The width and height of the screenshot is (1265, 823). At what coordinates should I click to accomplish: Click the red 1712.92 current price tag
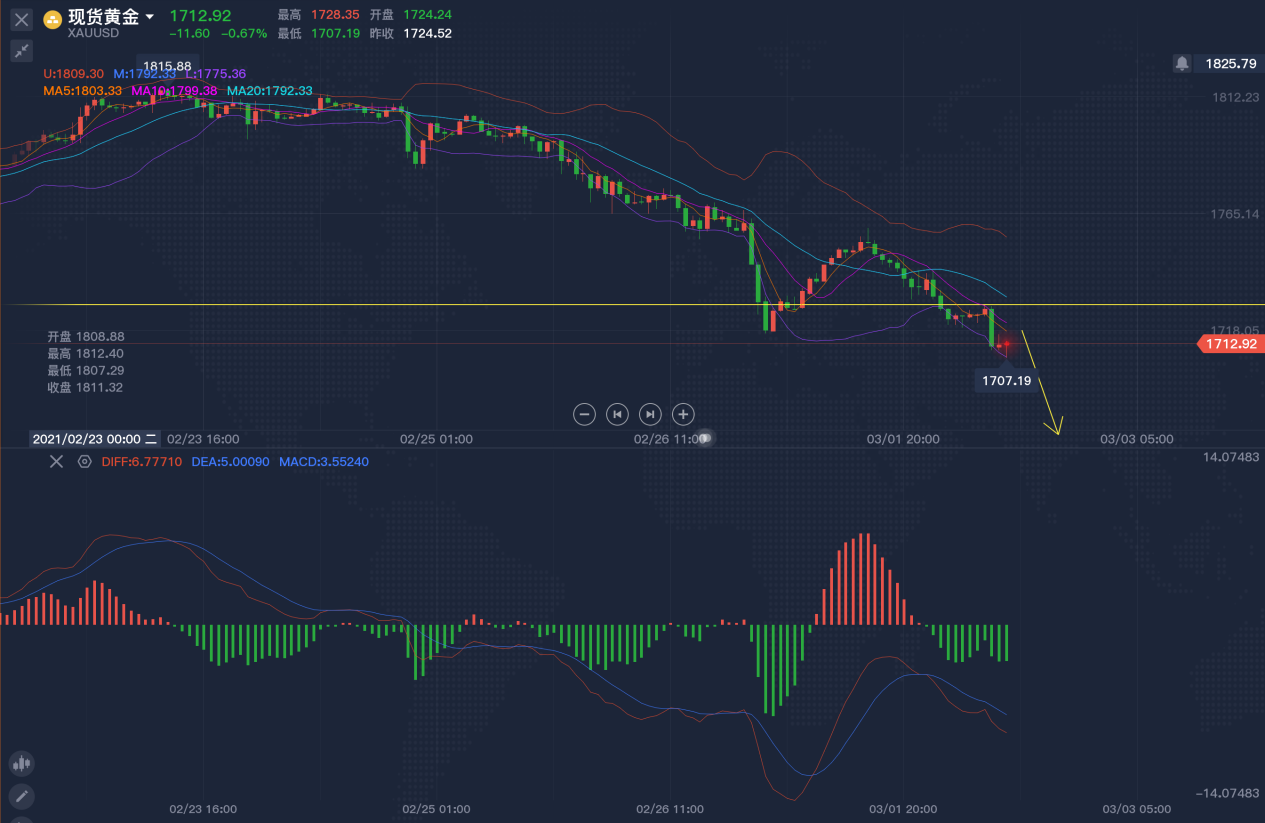point(1231,344)
